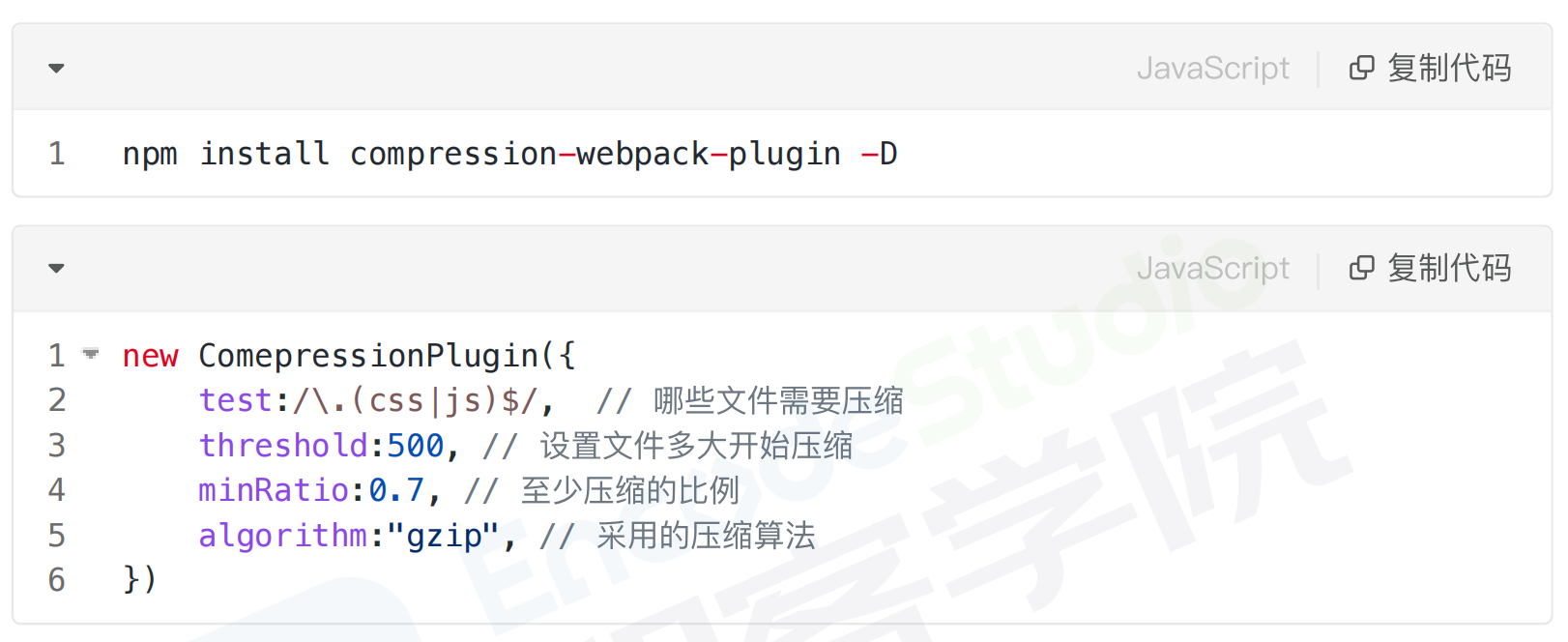Click line number 3 in second block

[57, 446]
